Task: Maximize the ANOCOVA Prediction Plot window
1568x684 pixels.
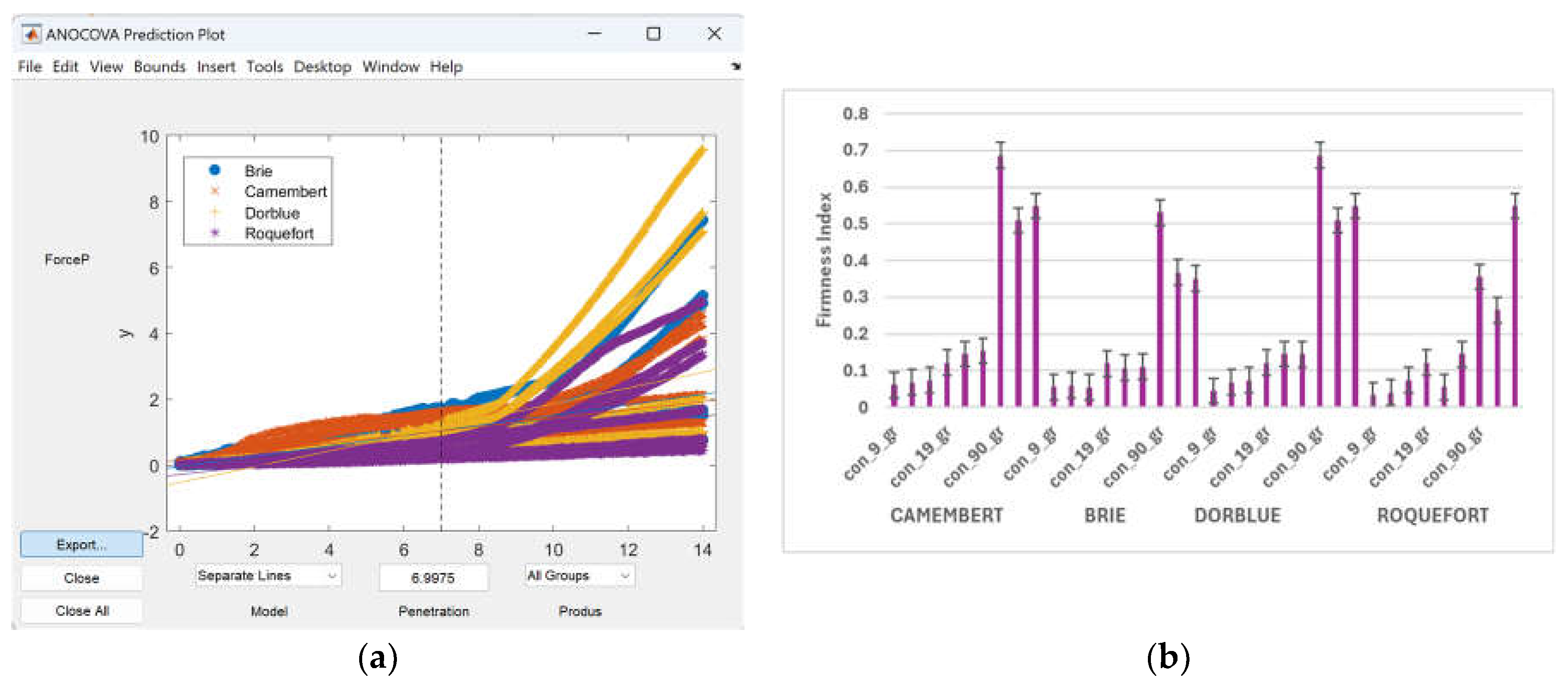Action: [653, 34]
